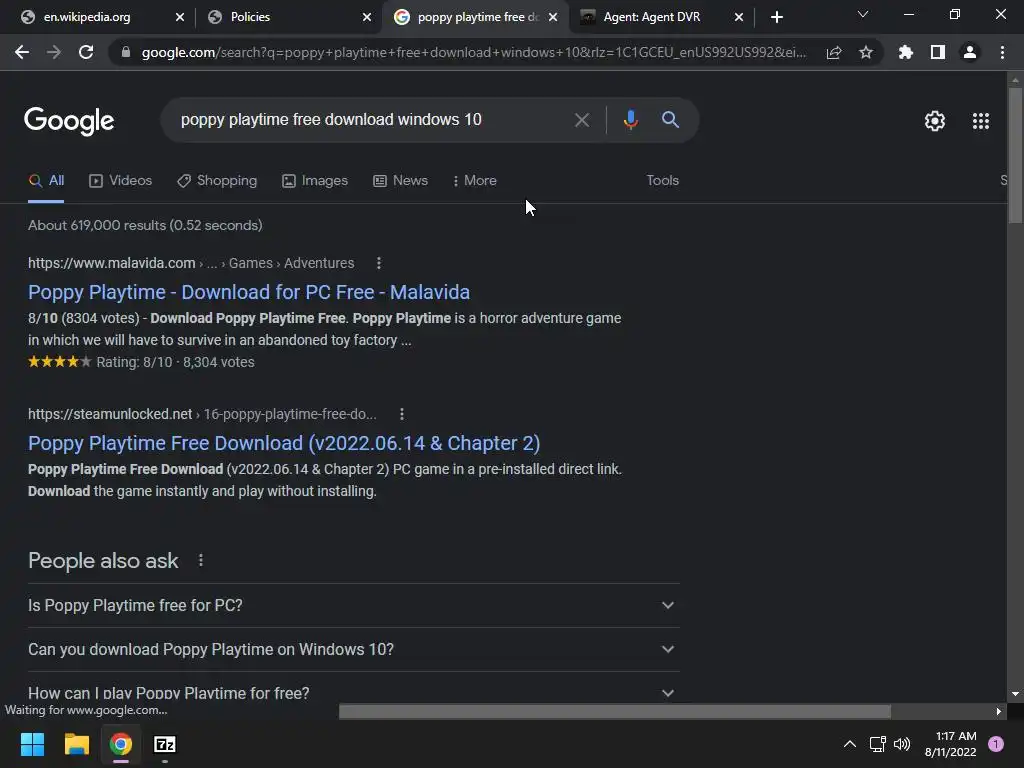This screenshot has height=768, width=1024.
Task: Open the Extensions puzzle icon
Action: [905, 52]
